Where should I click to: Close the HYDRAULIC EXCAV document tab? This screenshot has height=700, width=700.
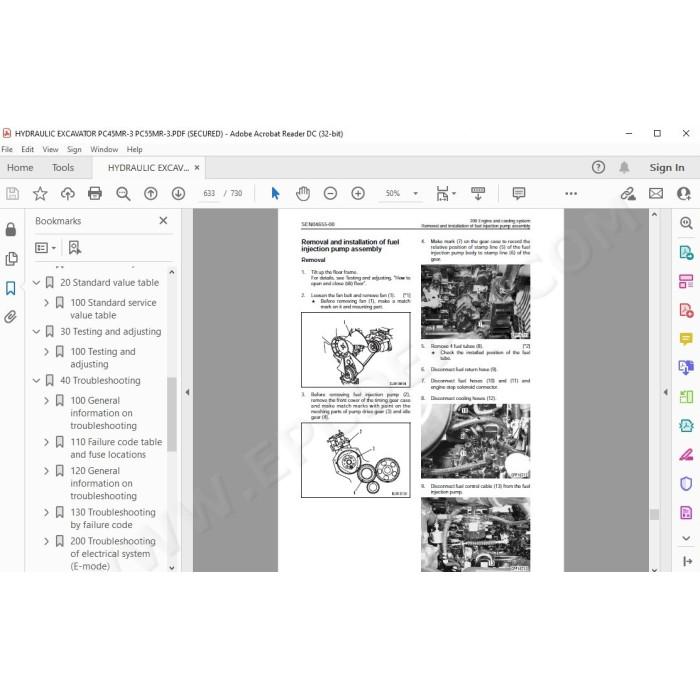(x=197, y=167)
